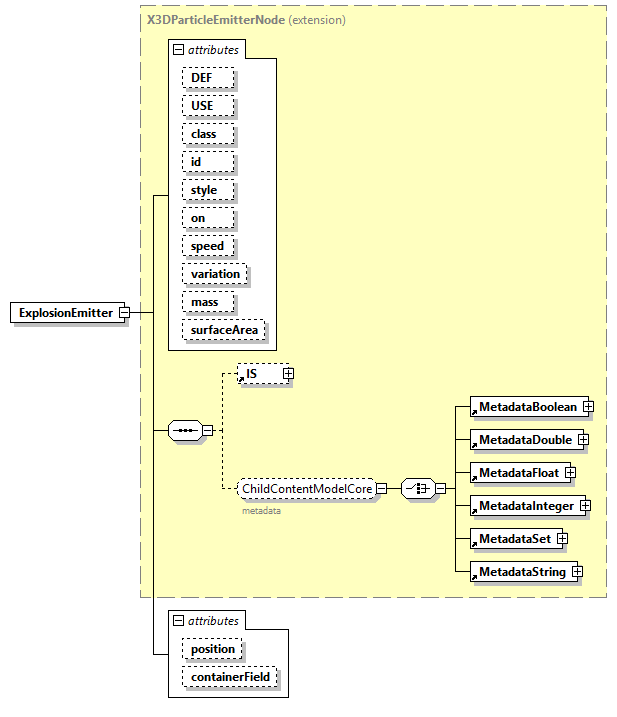Select the sequence compositor symbol
The height and width of the screenshot is (717, 617).
point(185,430)
